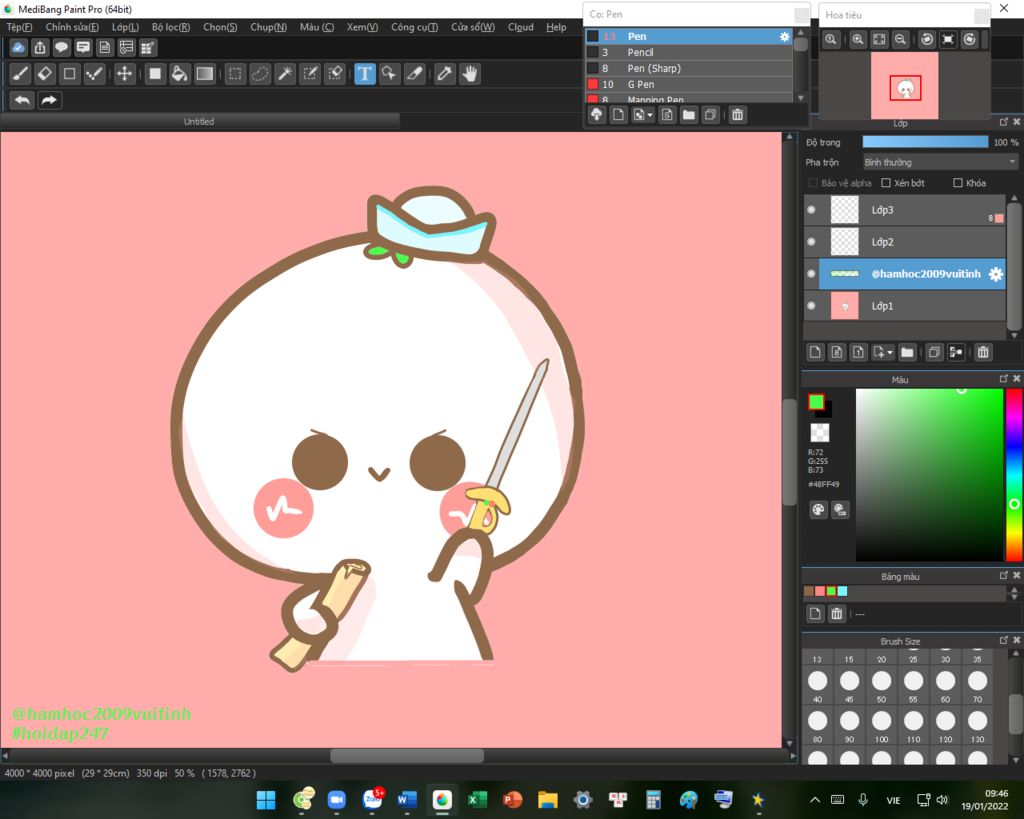Open add-layer dropdown arrow in Layer panel

(x=890, y=353)
